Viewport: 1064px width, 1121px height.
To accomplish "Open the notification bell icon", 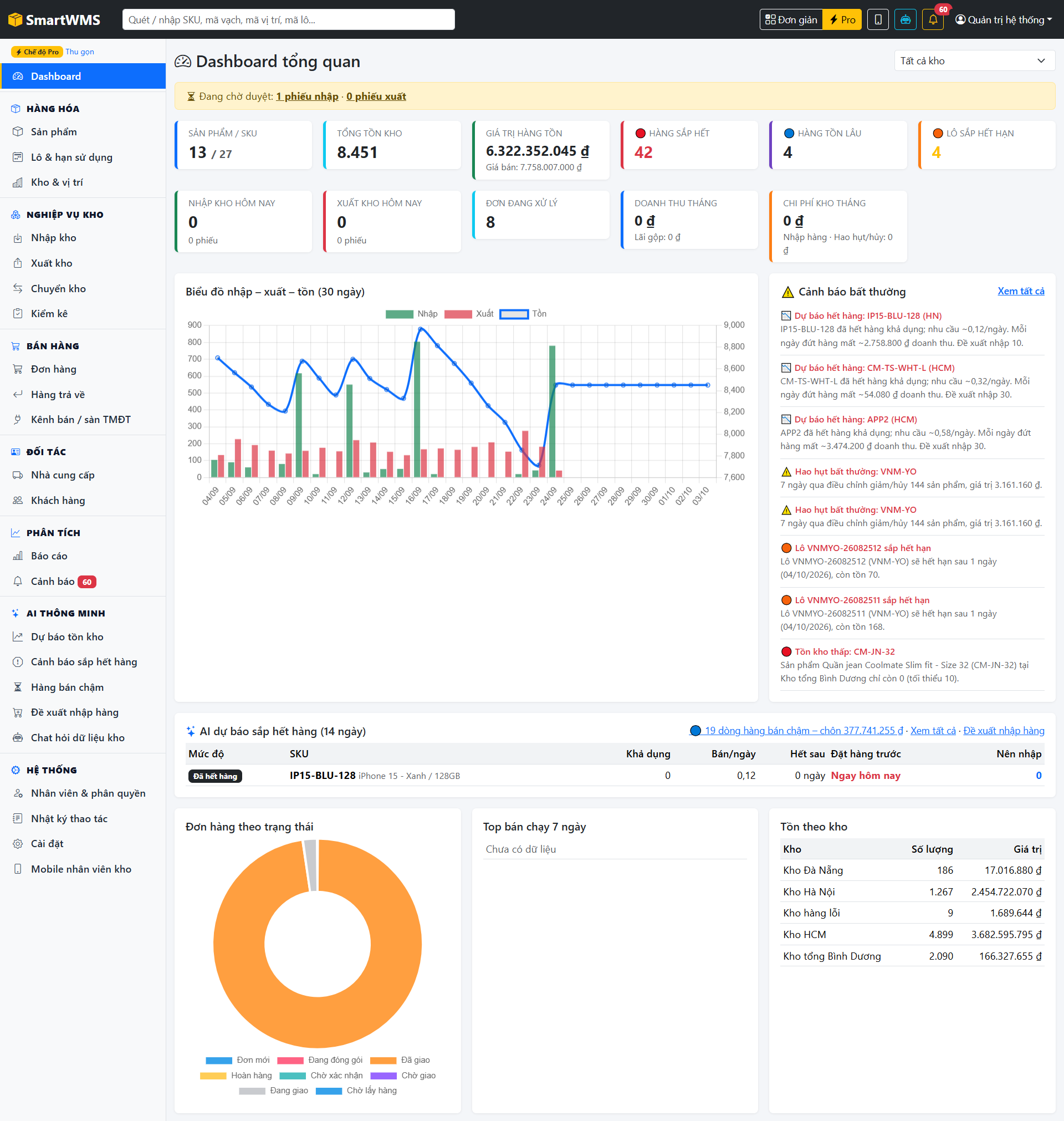I will click(933, 20).
